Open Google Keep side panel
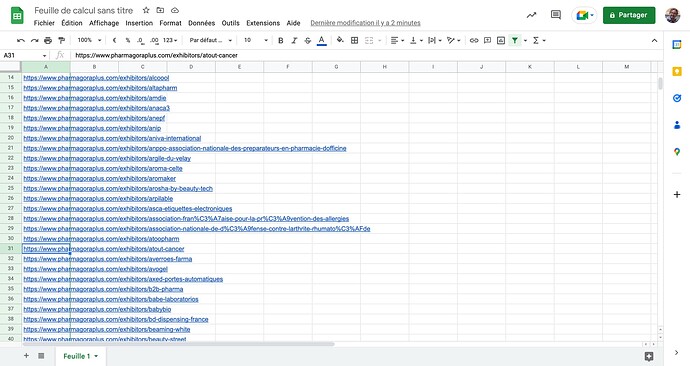This screenshot has height=366, width=690. click(x=677, y=71)
